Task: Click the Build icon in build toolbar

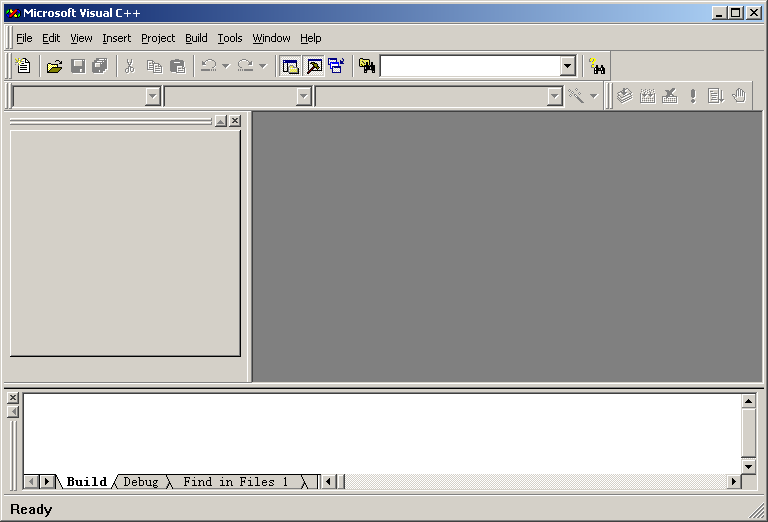Action: point(648,95)
